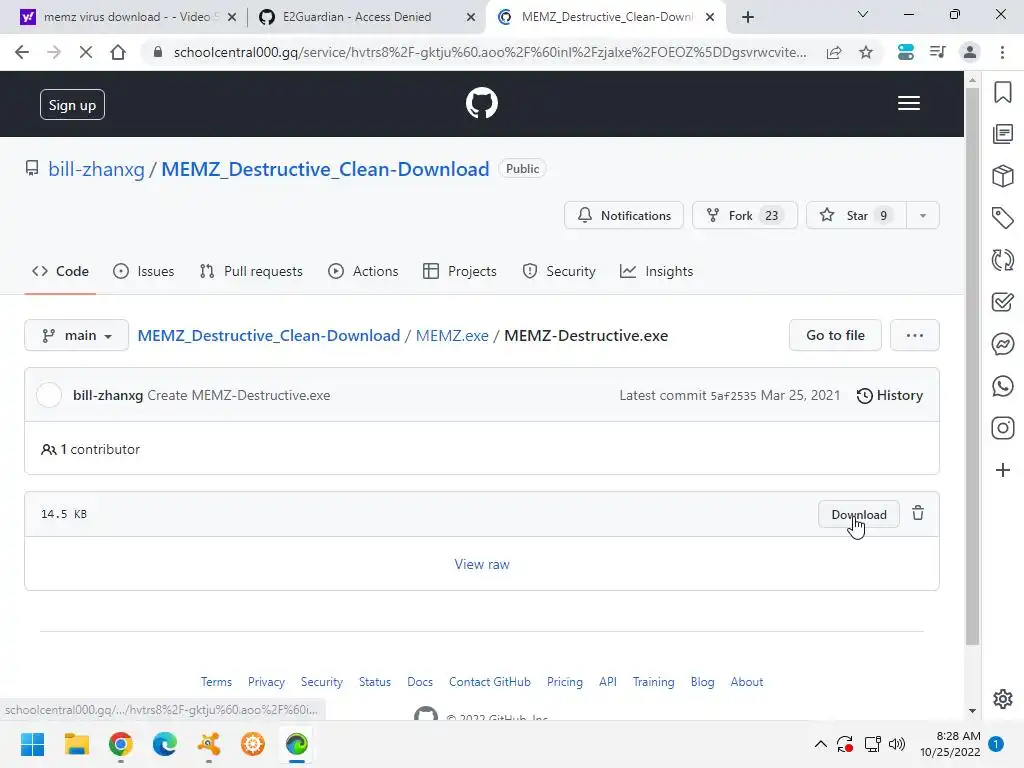
Task: Open the Status footer link
Action: [375, 682]
